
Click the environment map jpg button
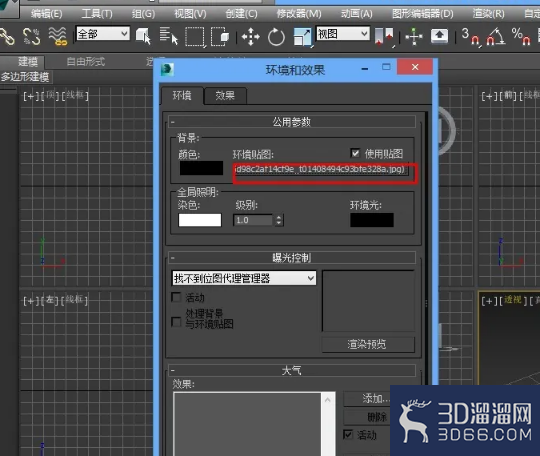[x=322, y=169]
